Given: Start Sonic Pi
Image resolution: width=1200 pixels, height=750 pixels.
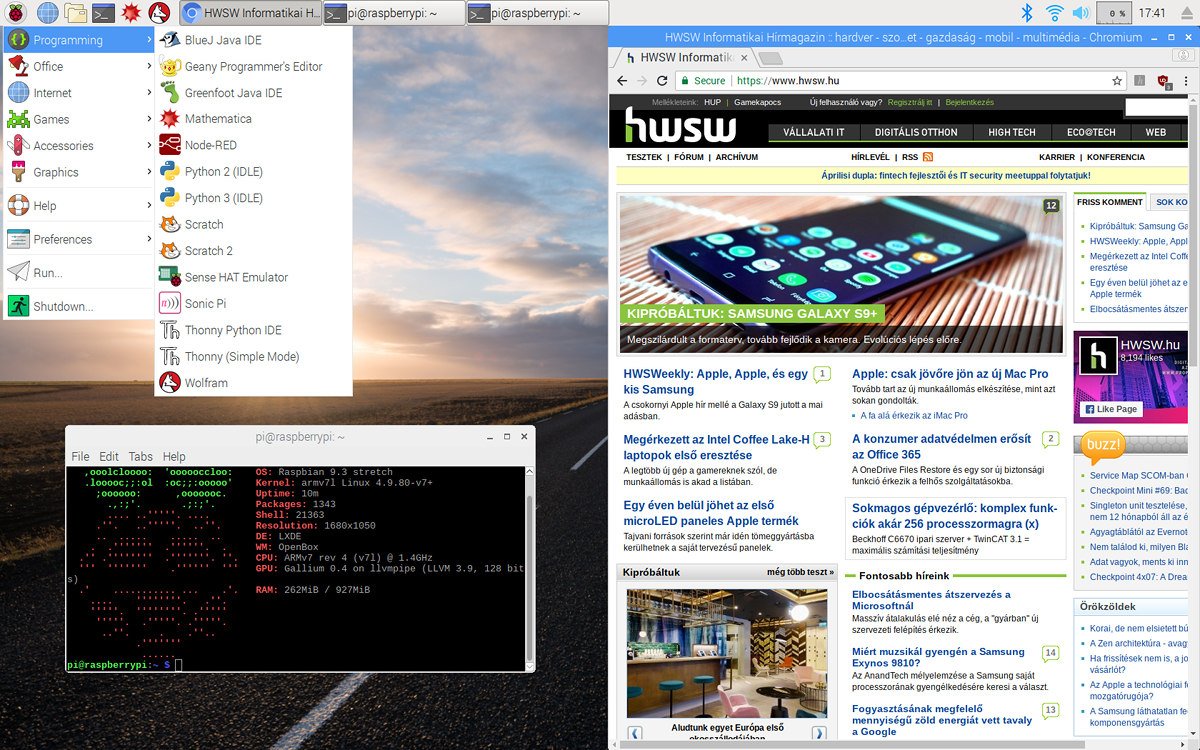Looking at the screenshot, I should pyautogui.click(x=253, y=303).
